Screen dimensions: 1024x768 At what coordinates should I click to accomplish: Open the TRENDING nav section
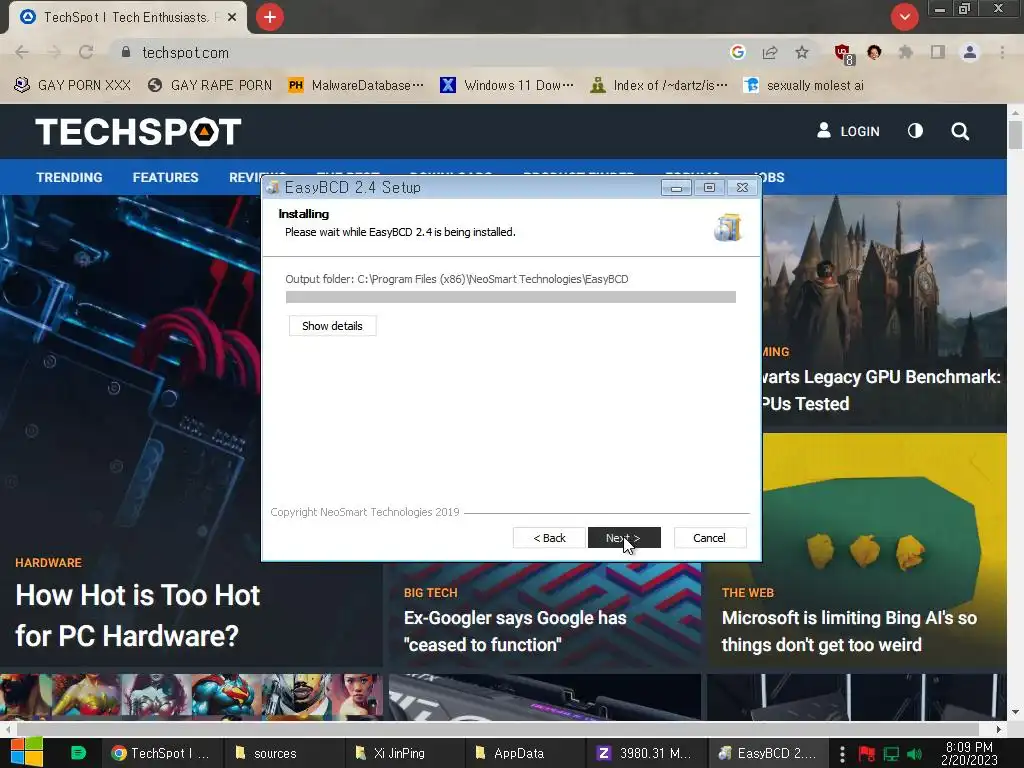tap(69, 178)
